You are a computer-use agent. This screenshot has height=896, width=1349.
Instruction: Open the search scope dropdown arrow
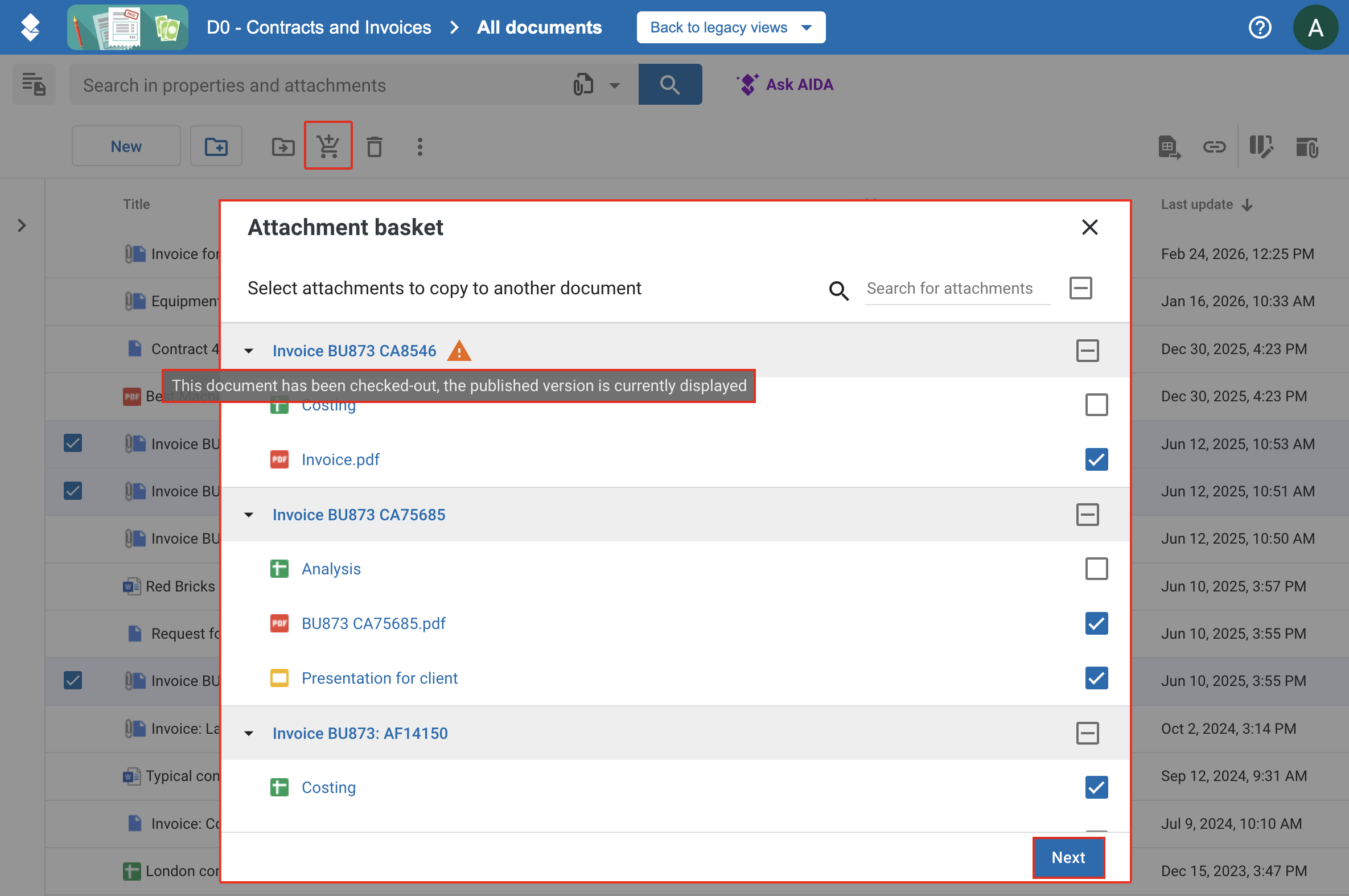pyautogui.click(x=615, y=85)
